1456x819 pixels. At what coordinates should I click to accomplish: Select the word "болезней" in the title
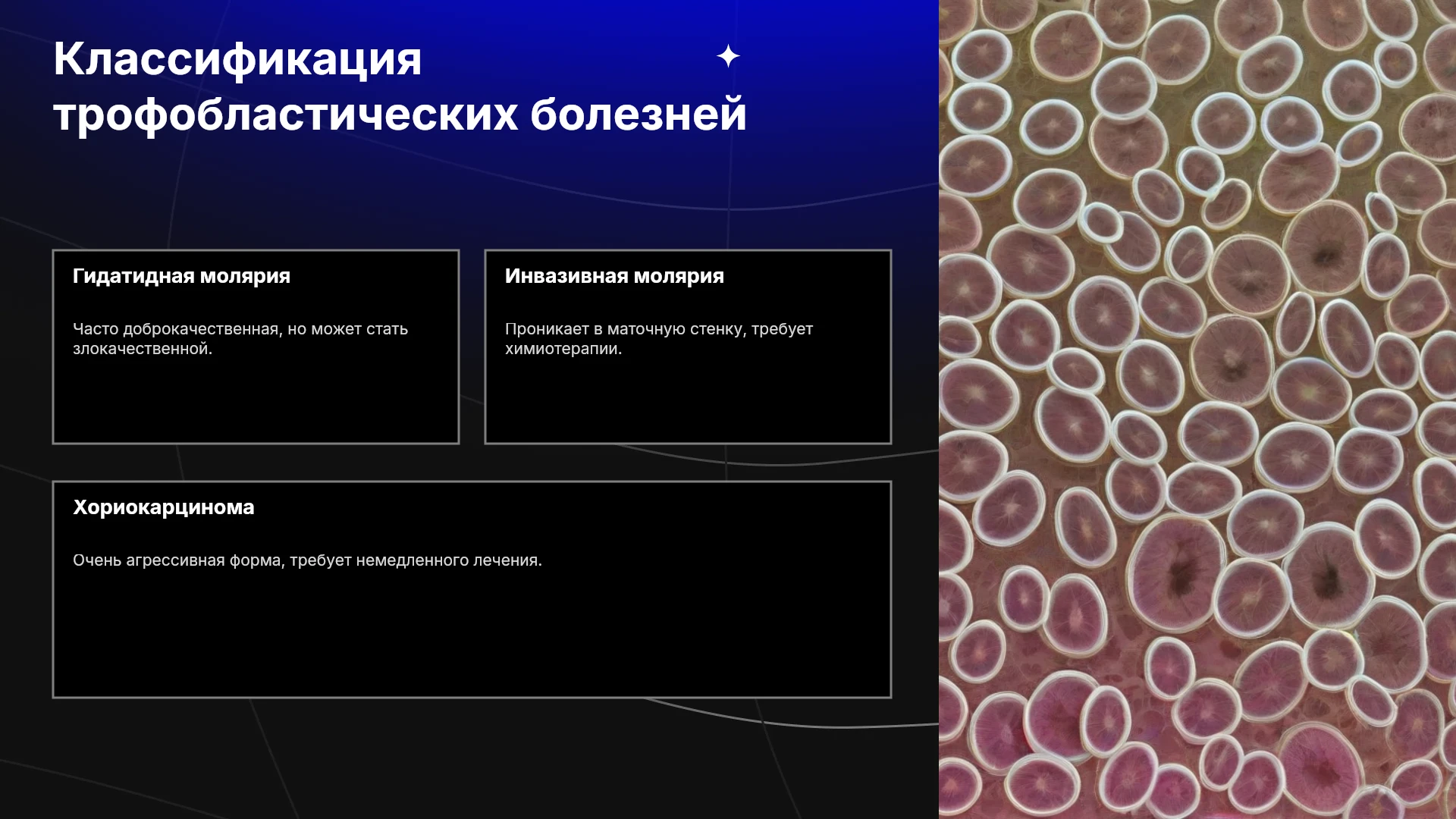pyautogui.click(x=639, y=115)
